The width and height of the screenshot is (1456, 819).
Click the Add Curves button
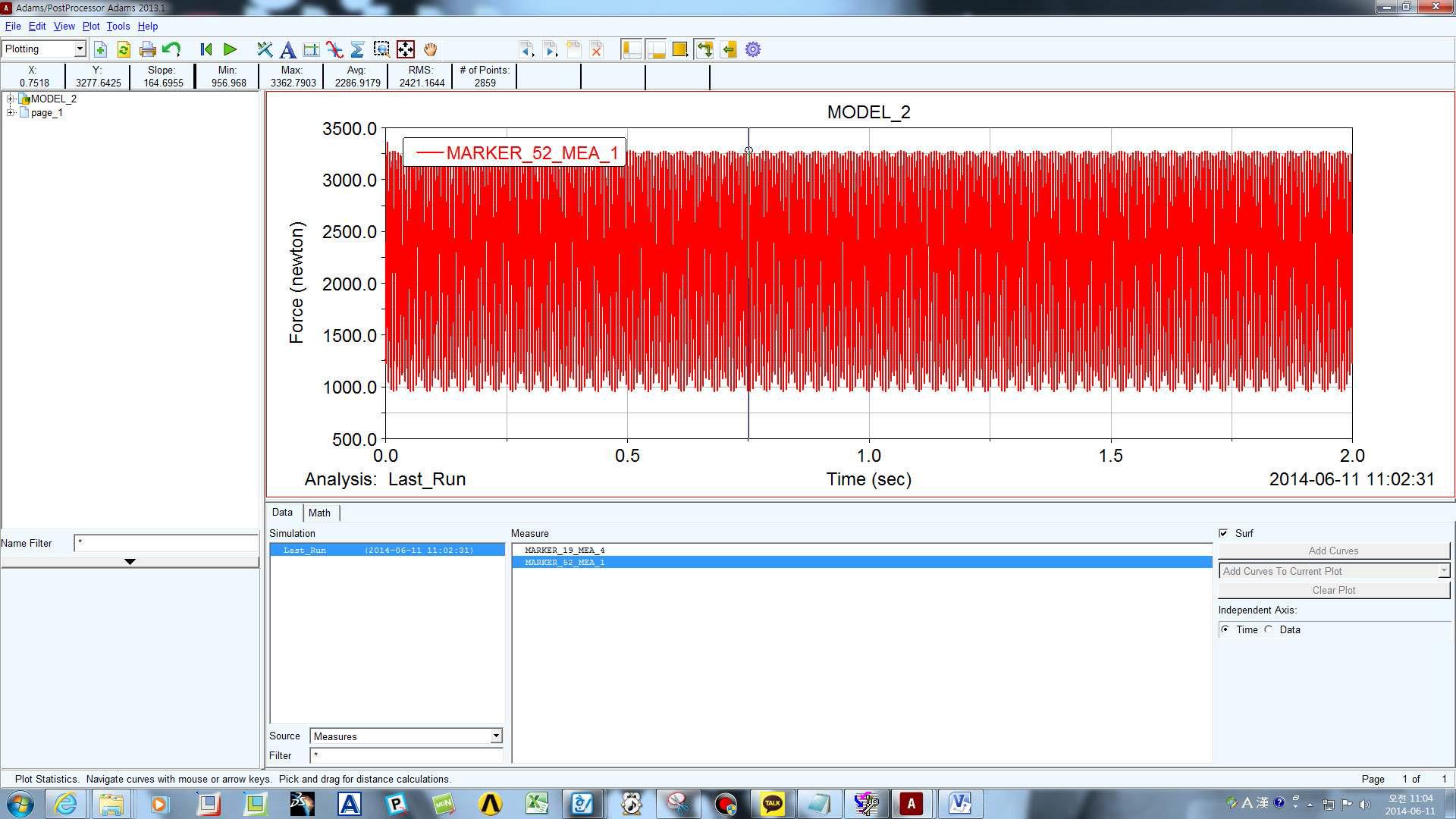(1334, 551)
